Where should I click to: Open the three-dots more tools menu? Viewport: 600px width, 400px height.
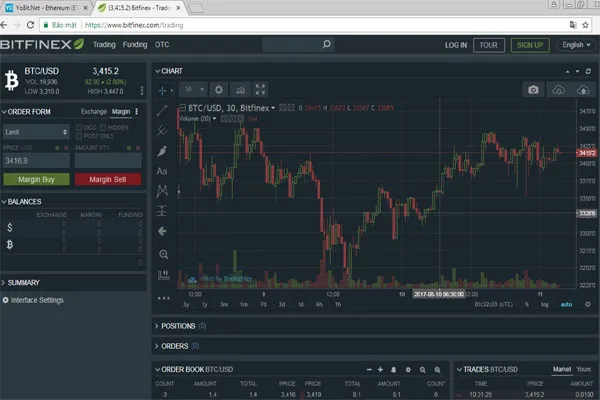(164, 298)
